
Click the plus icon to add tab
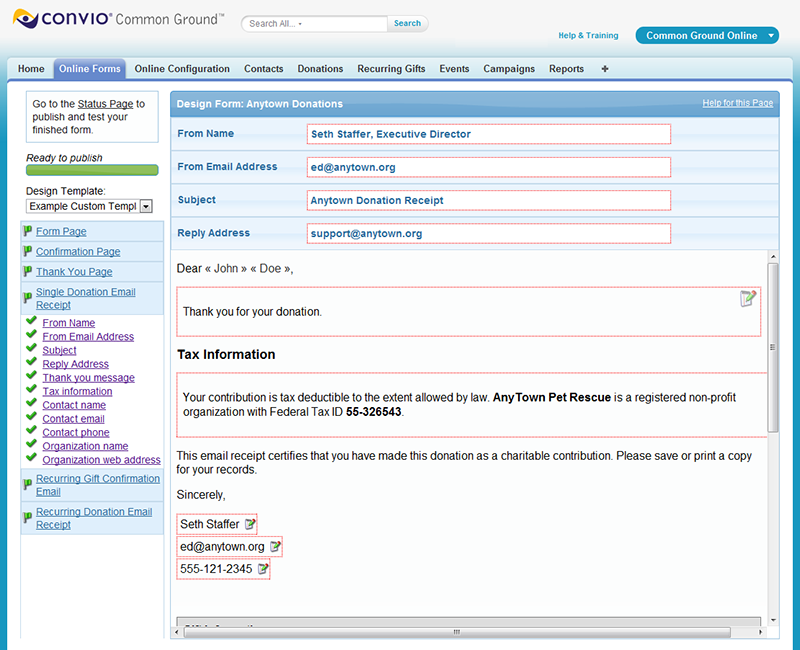click(605, 69)
